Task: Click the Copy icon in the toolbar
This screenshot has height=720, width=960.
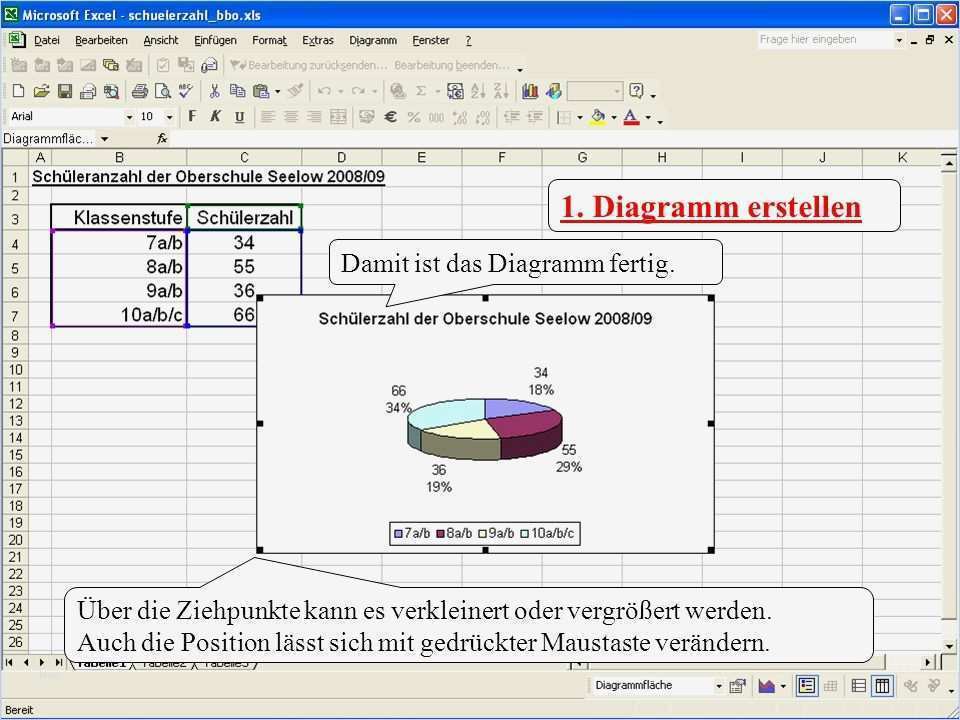Action: click(237, 92)
